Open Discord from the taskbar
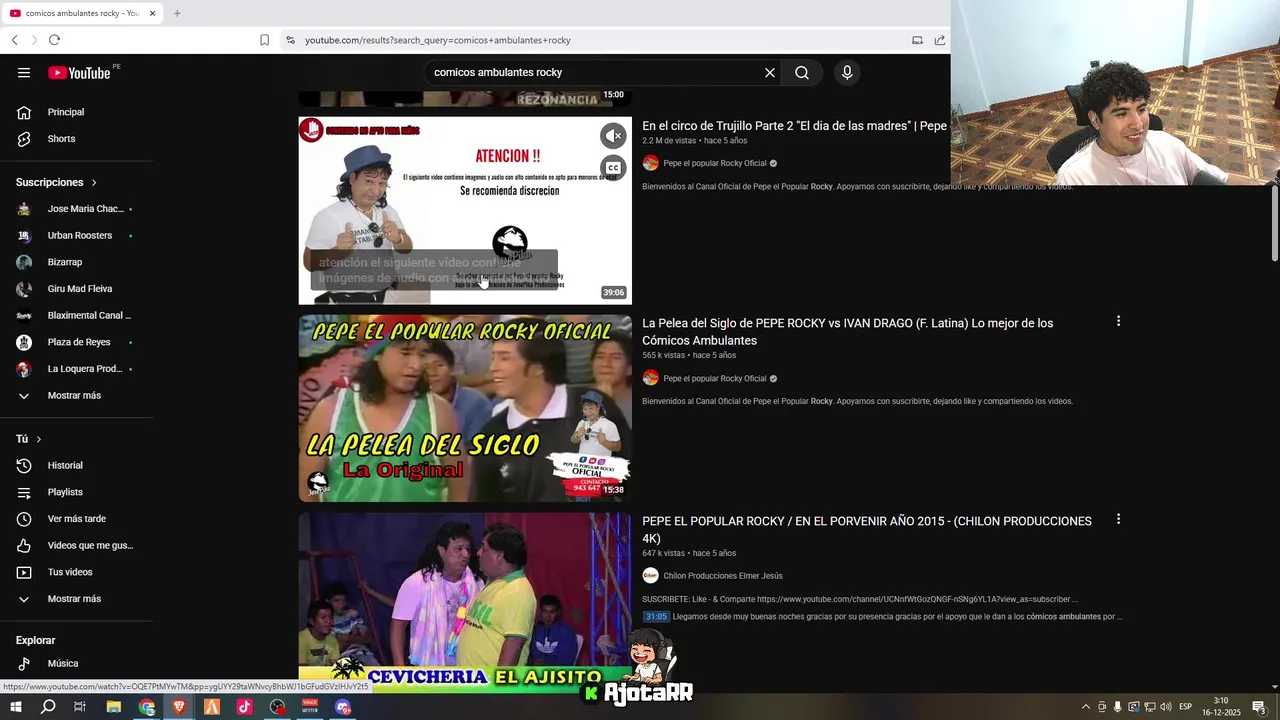1280x720 pixels. [x=343, y=707]
